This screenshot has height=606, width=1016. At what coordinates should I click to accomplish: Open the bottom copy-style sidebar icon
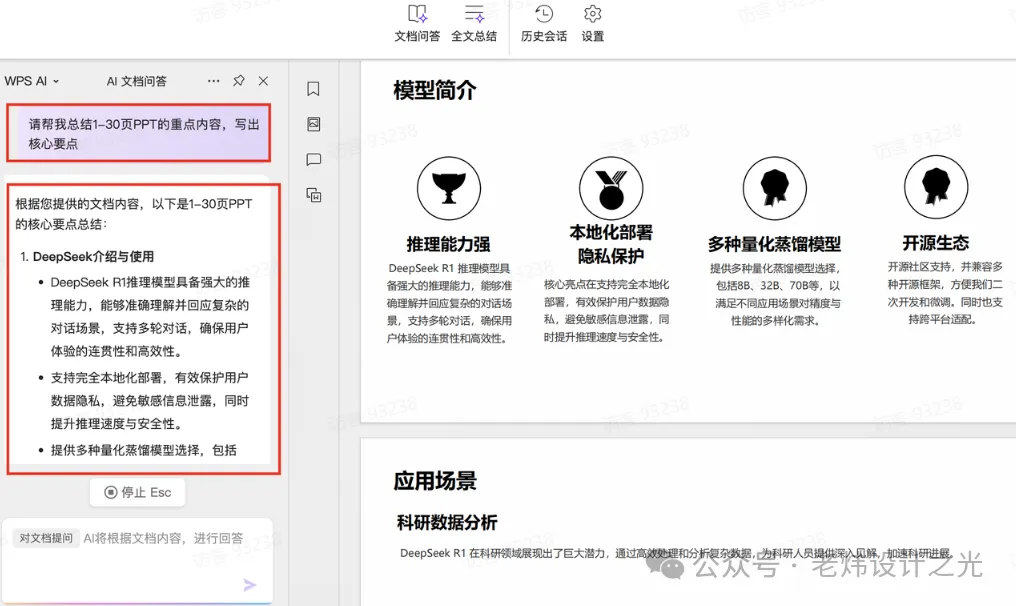point(314,195)
